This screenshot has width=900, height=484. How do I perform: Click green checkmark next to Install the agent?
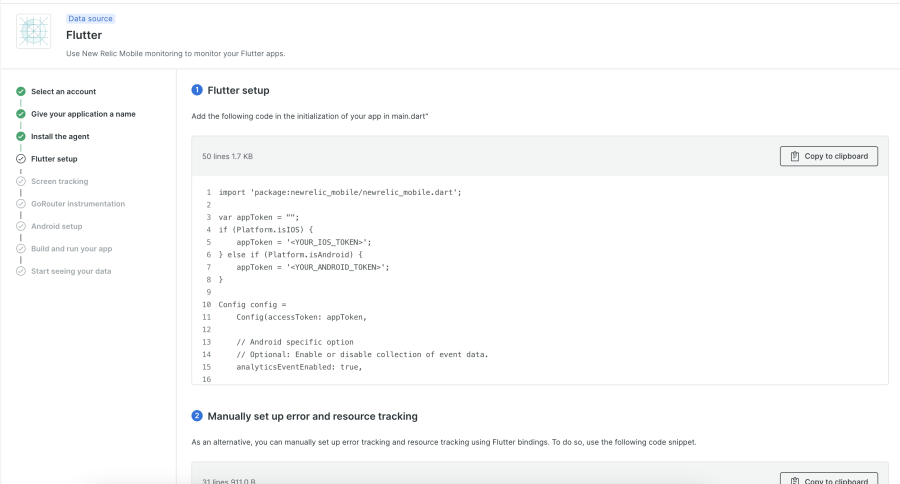(x=21, y=136)
